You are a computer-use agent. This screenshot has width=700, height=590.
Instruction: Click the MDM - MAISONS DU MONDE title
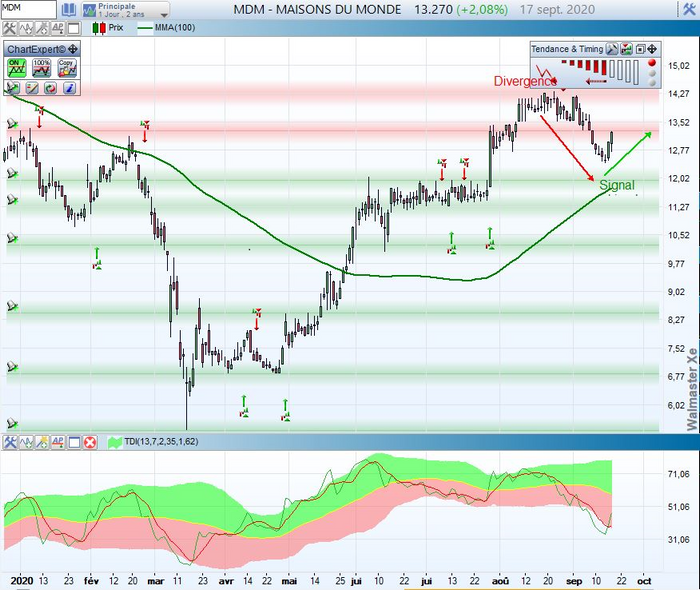point(317,9)
